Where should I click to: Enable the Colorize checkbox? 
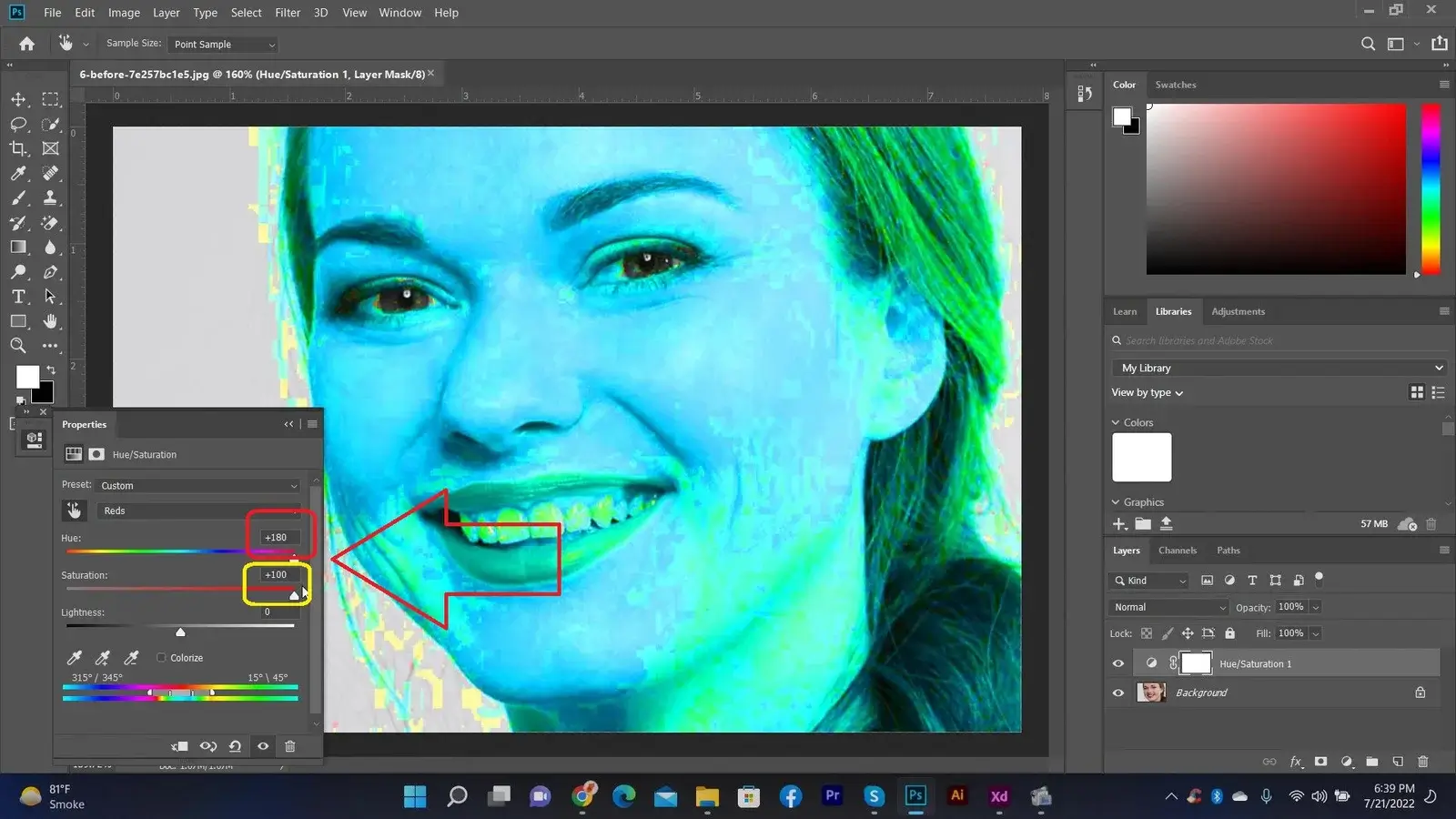tap(162, 658)
